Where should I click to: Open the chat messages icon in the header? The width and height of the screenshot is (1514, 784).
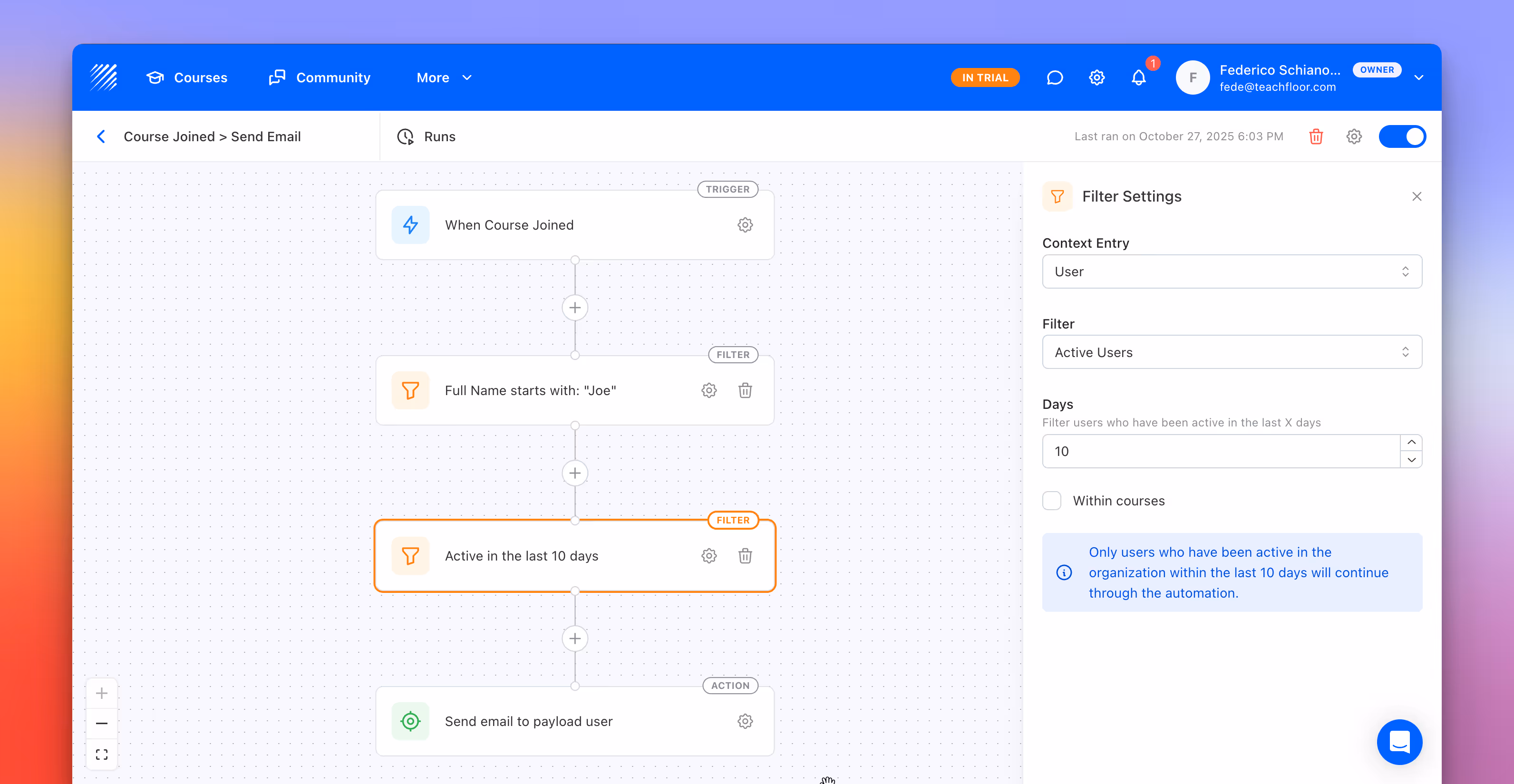[x=1054, y=77]
